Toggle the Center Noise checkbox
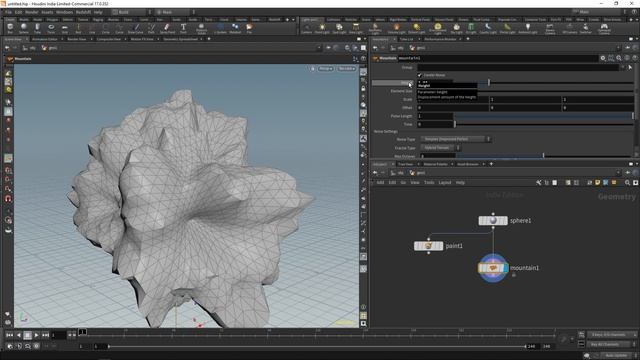The image size is (640, 360). (x=420, y=75)
